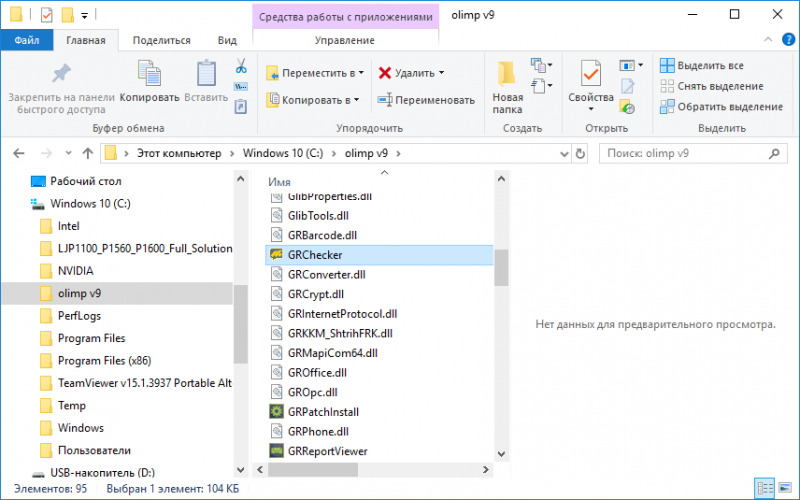800x500 pixels.
Task: Click the Back arrow navigation icon
Action: coord(19,153)
